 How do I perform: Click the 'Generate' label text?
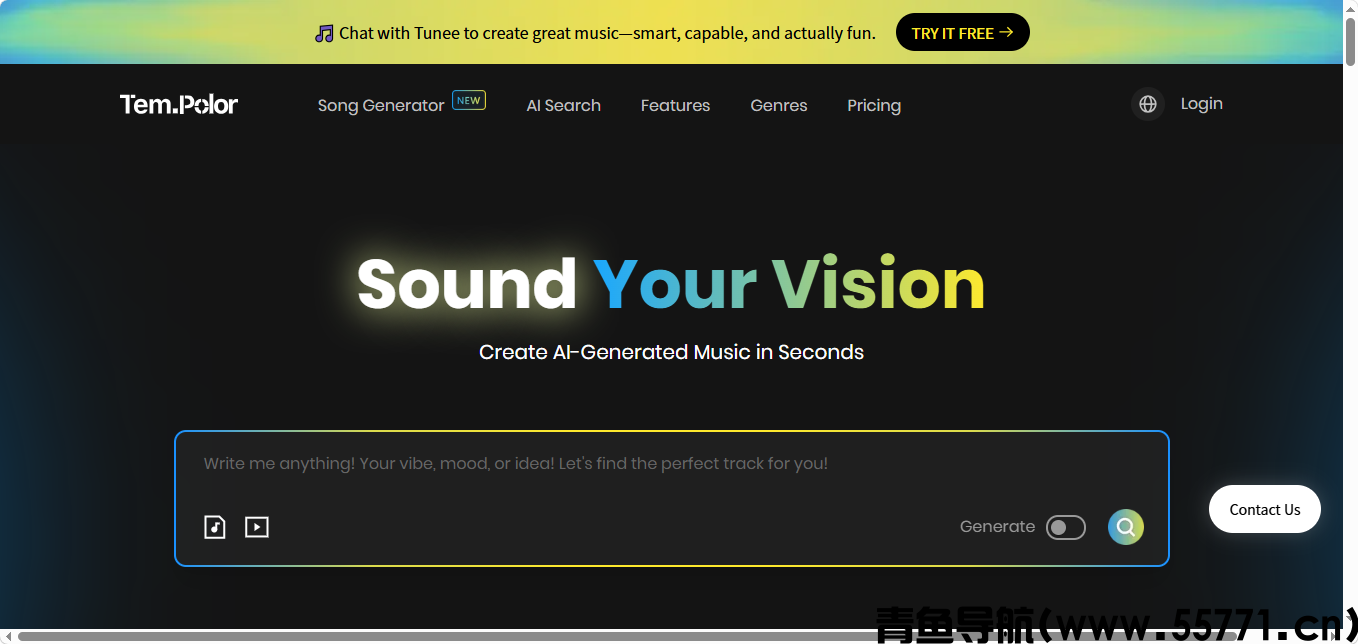pyautogui.click(x=997, y=526)
